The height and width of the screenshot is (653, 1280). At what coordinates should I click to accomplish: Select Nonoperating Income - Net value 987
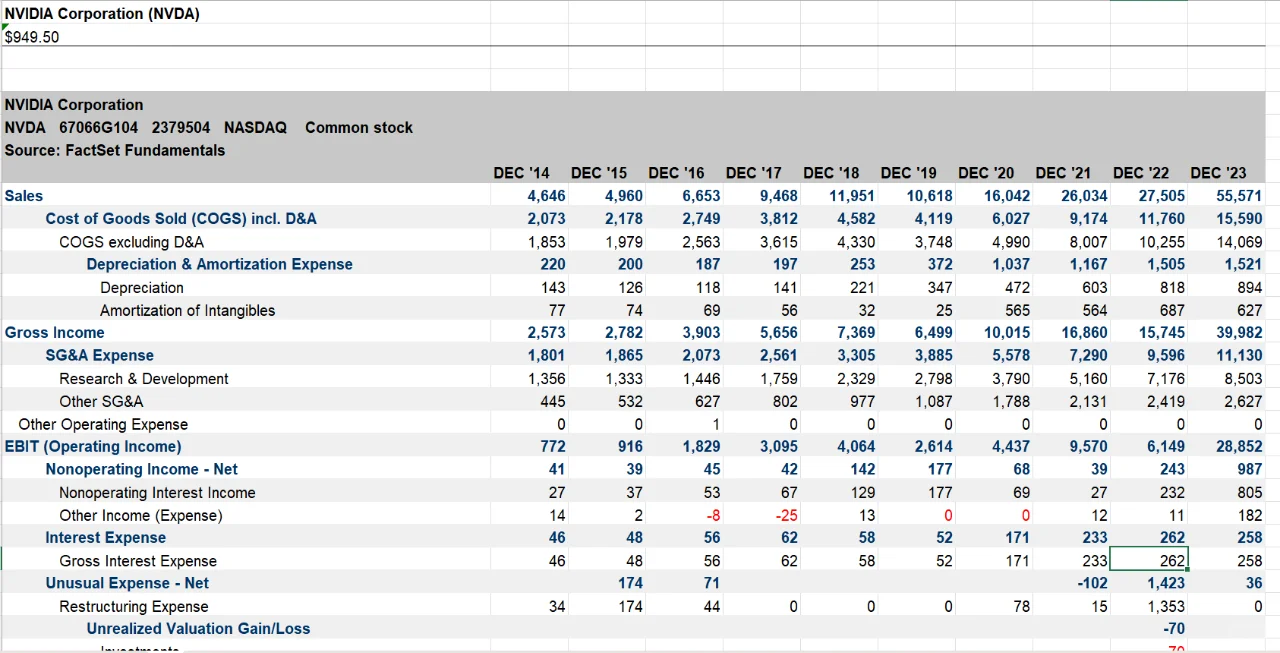tap(1250, 469)
